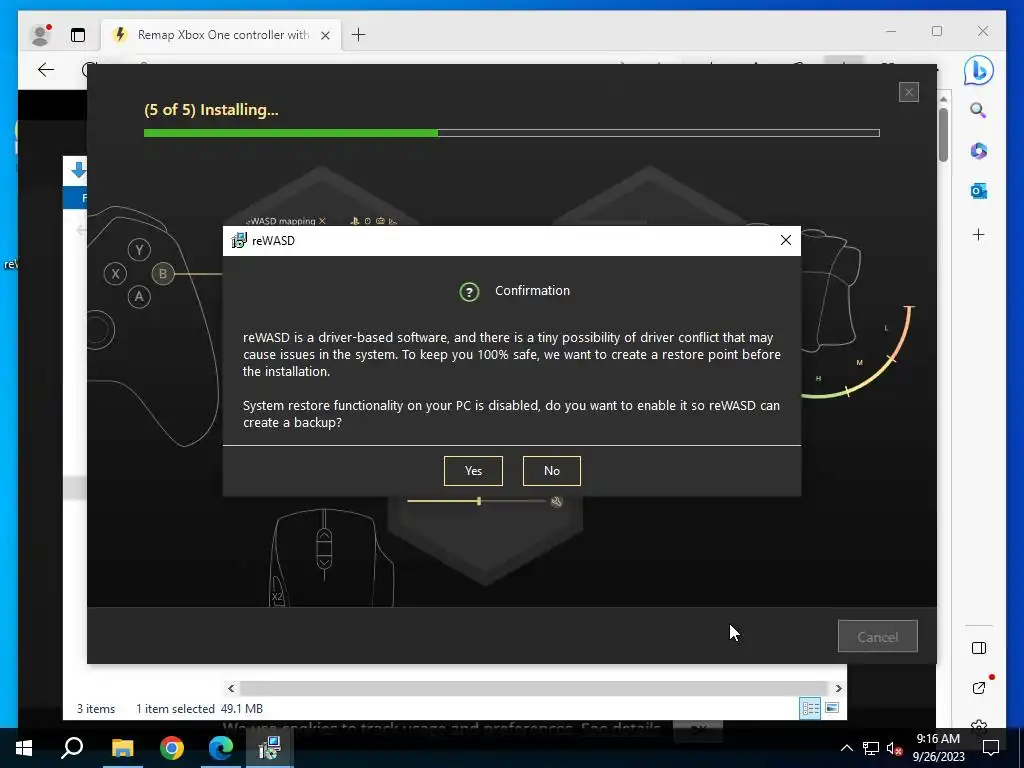Viewport: 1024px width, 768px height.
Task: Switch to Microsoft Edge from taskbar
Action: pyautogui.click(x=221, y=748)
